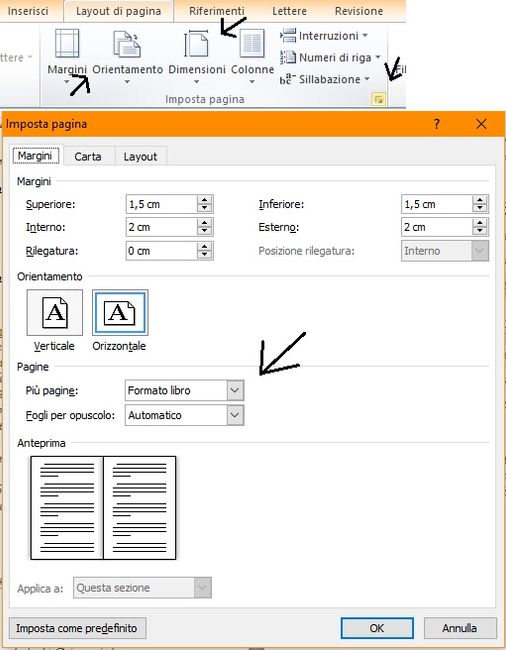Decrease the Superiore margin with spinner
506x650 pixels.
pos(205,208)
